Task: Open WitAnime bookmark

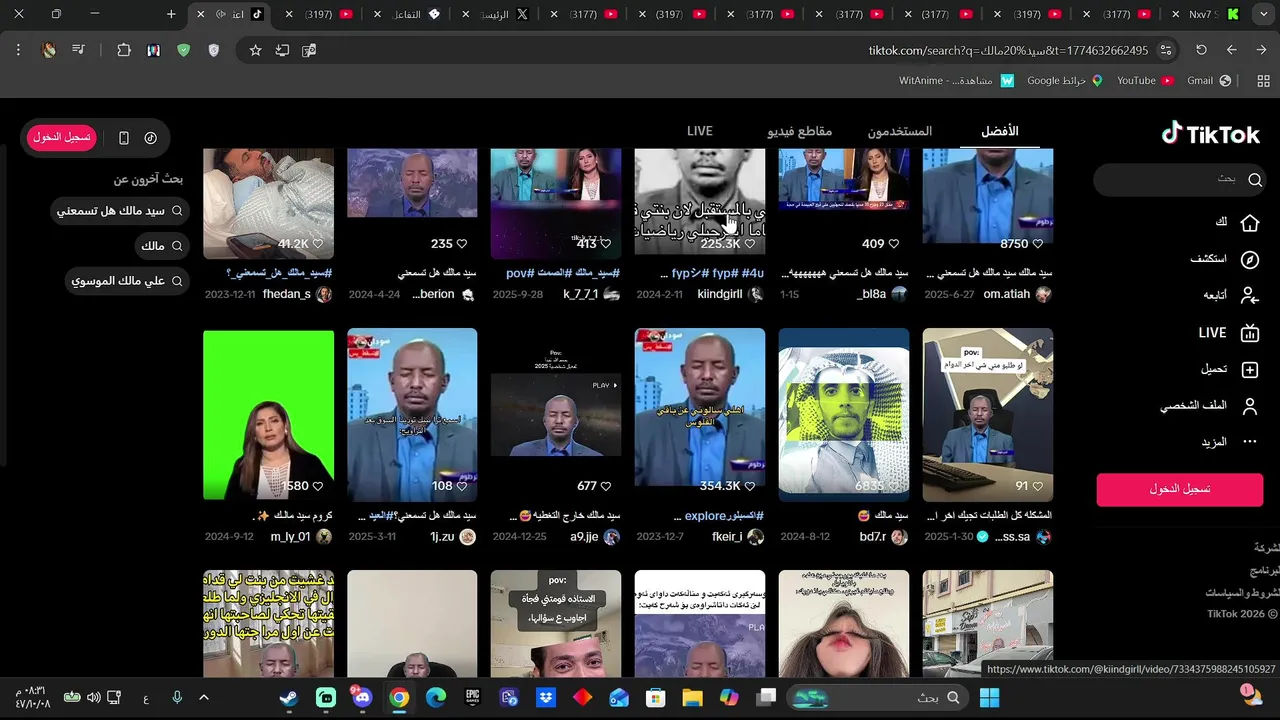Action: click(x=957, y=80)
